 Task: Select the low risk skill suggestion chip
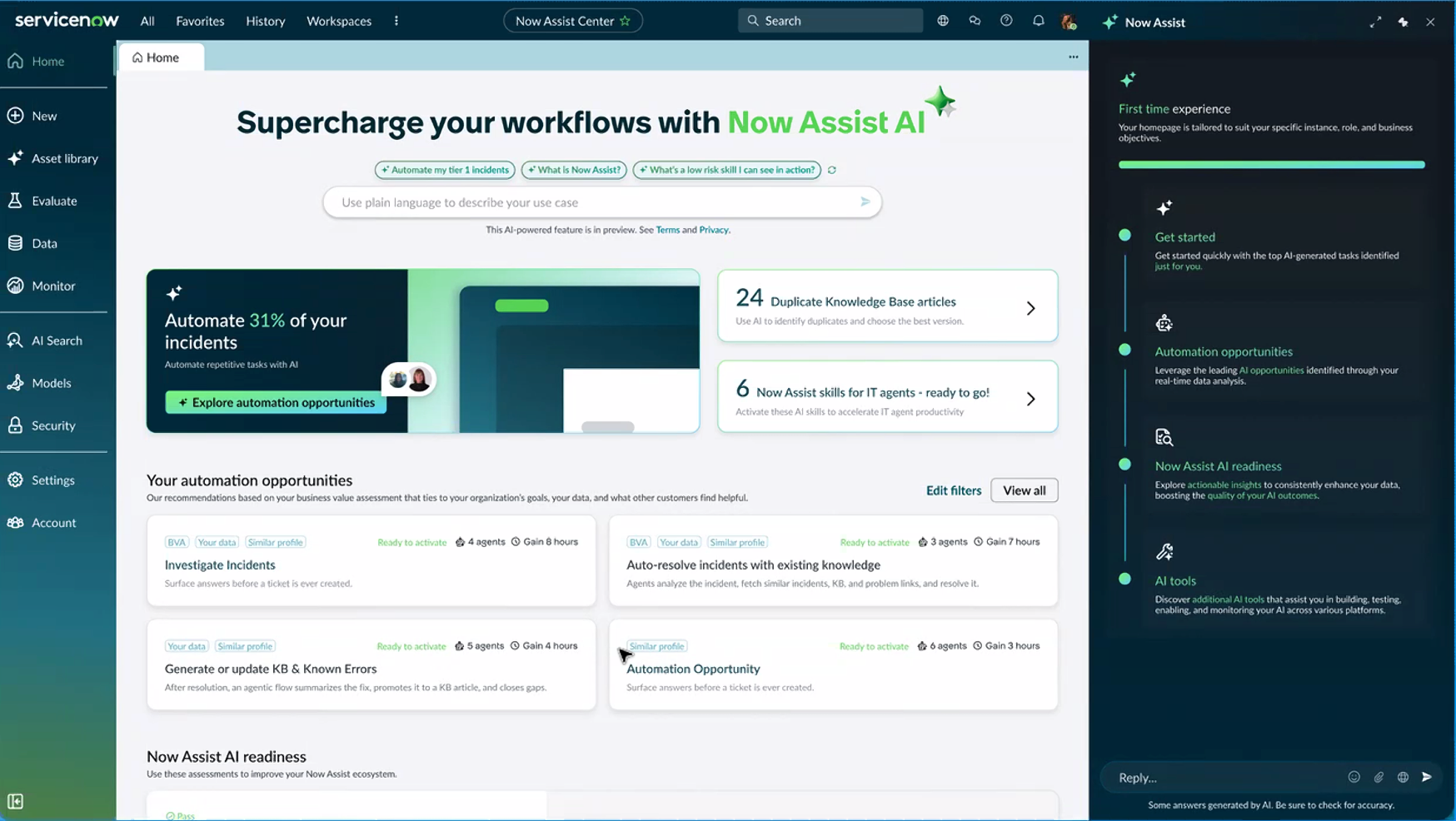[727, 170]
